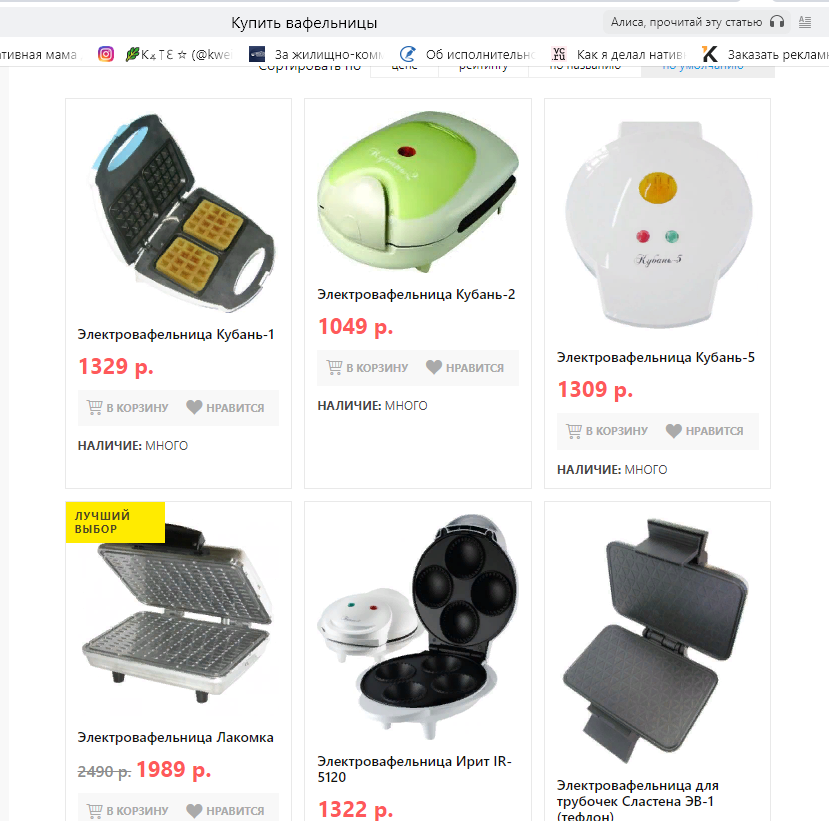Click heart icon under Кубань-1 product
Image resolution: width=829 pixels, height=821 pixels.
coord(194,407)
